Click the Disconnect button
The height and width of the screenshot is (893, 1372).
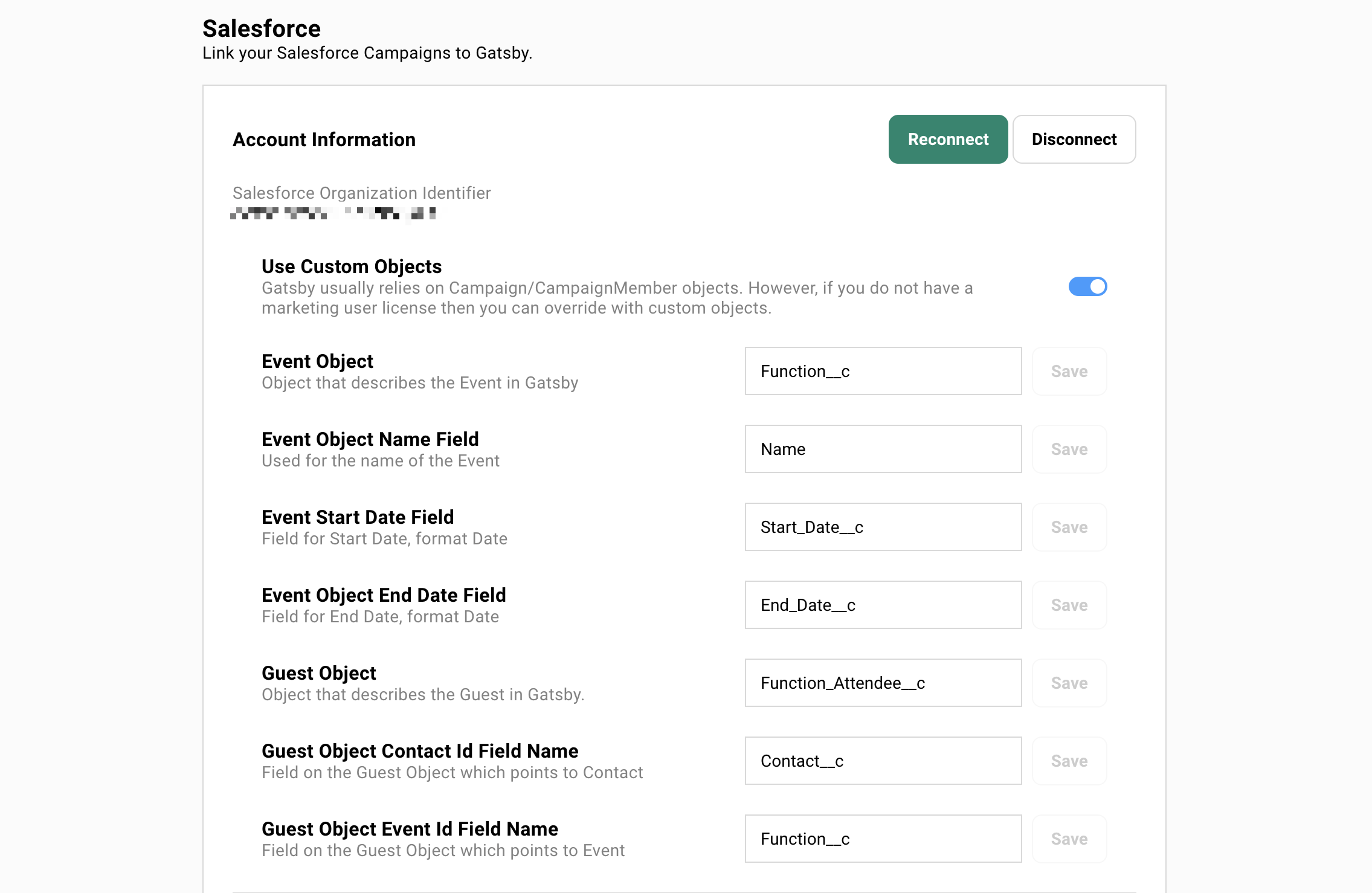click(x=1074, y=140)
